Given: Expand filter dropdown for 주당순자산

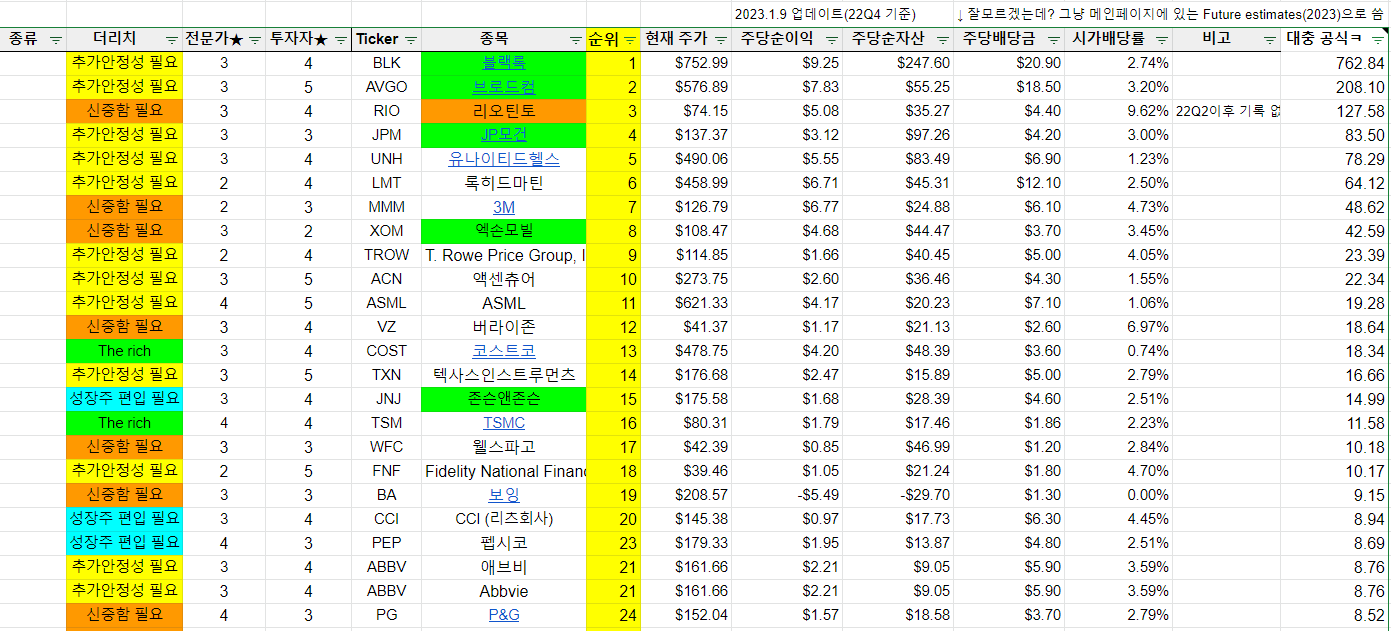Looking at the screenshot, I should click(941, 39).
